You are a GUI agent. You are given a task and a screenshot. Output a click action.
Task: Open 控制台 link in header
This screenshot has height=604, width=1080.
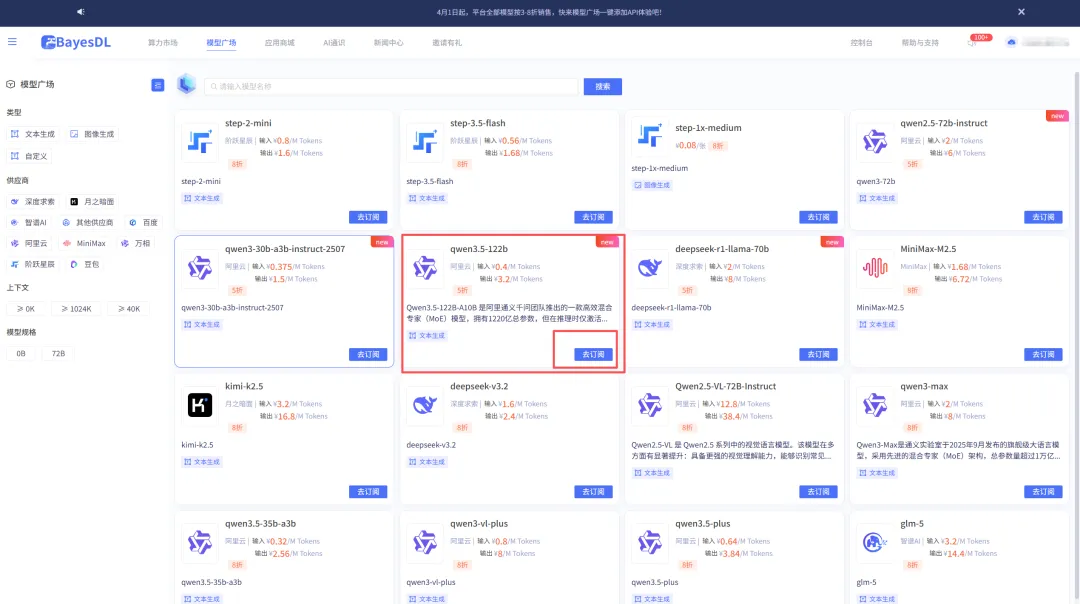pyautogui.click(x=861, y=43)
